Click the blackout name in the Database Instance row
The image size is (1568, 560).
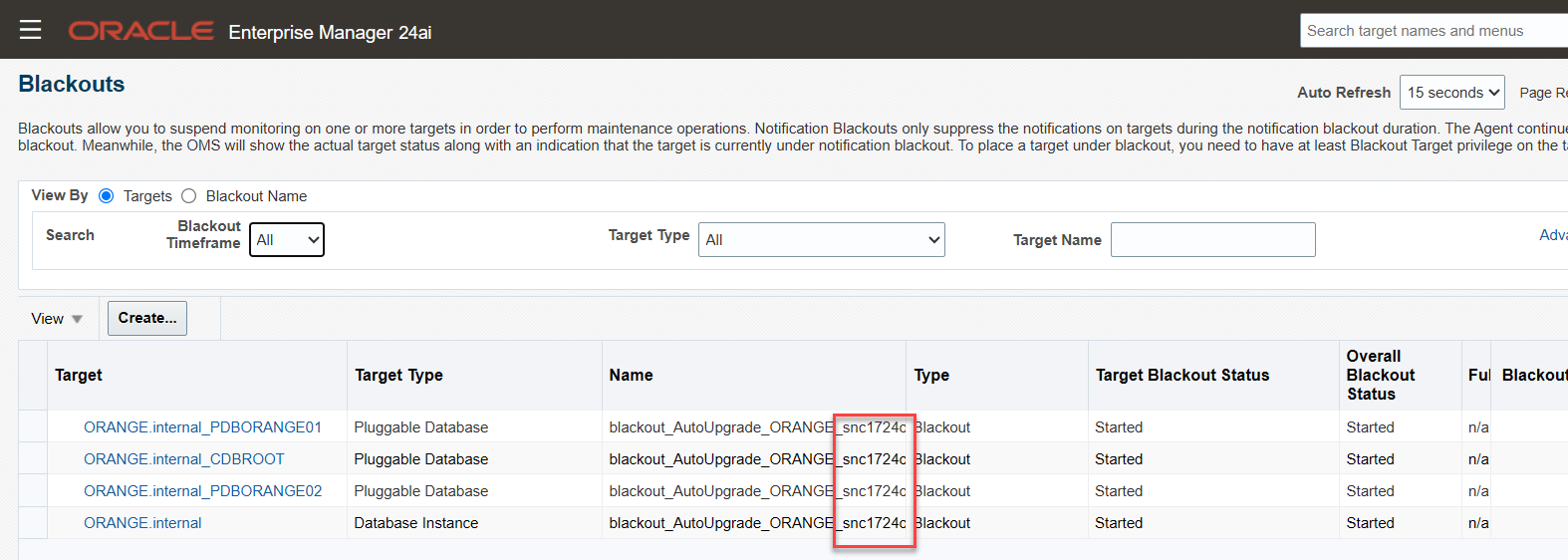[757, 523]
